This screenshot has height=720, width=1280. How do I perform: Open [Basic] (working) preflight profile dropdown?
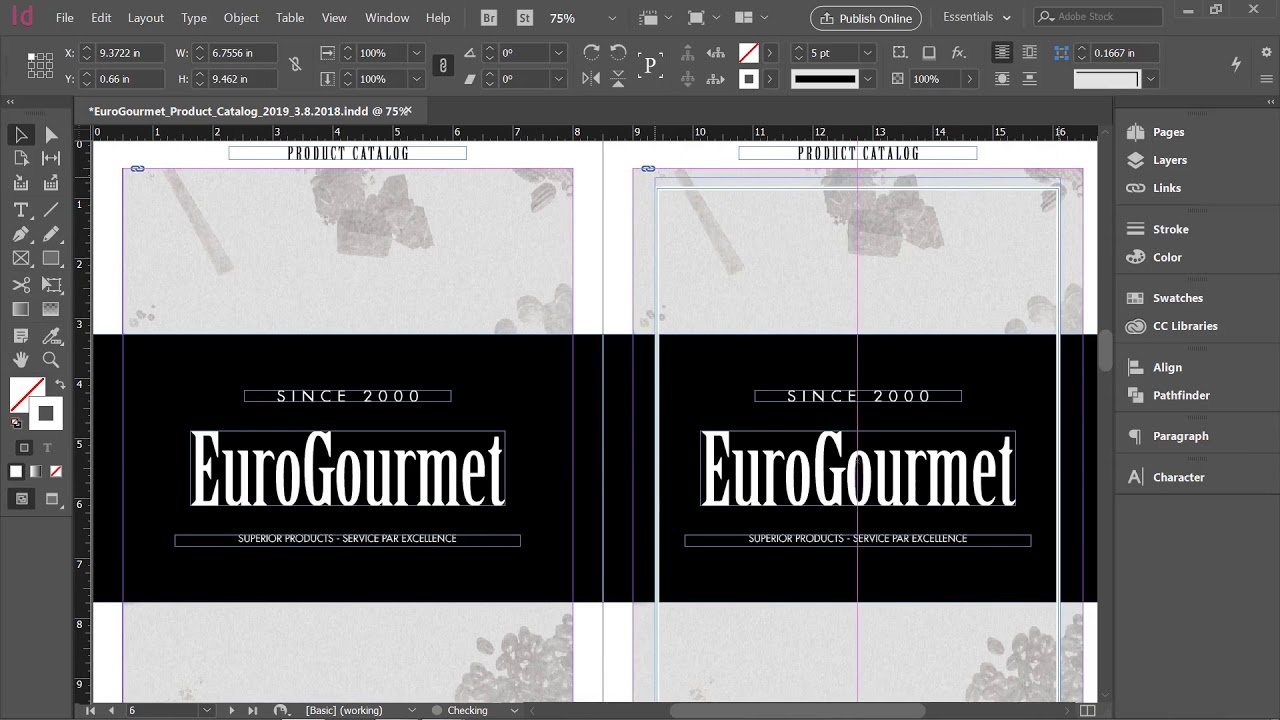pyautogui.click(x=411, y=710)
